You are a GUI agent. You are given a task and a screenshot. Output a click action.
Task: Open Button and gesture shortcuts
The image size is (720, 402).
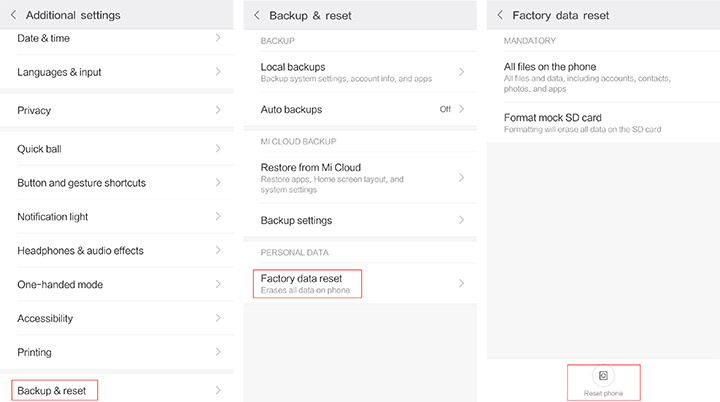81,183
